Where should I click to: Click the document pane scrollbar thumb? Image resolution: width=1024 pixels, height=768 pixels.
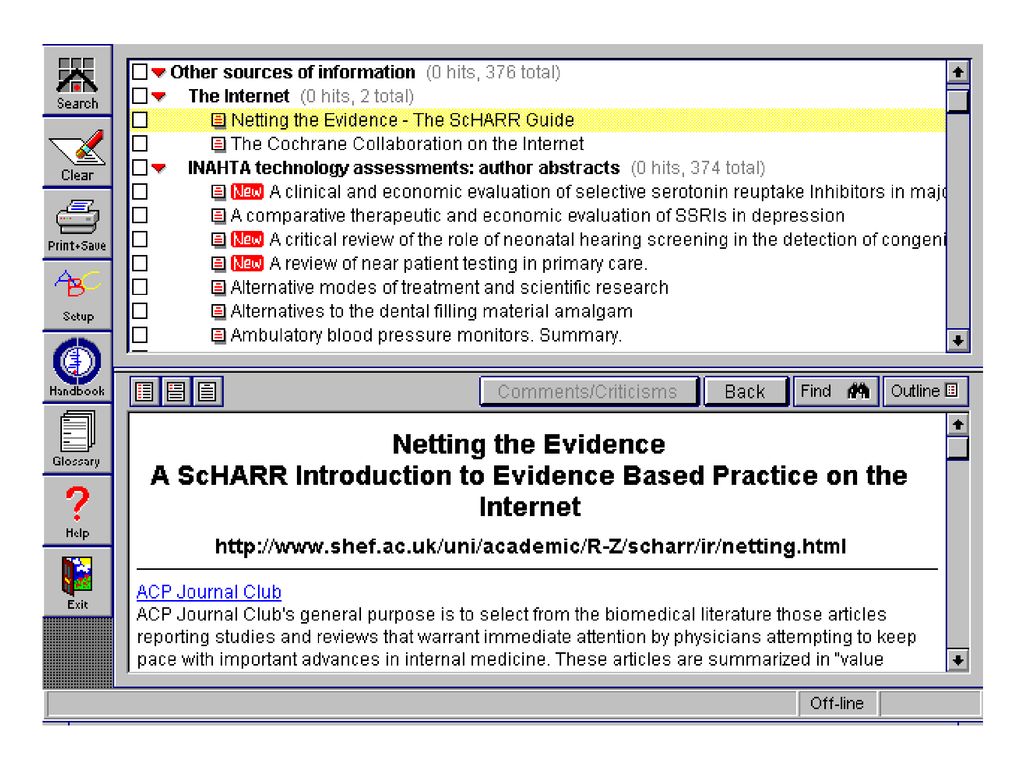[x=958, y=449]
